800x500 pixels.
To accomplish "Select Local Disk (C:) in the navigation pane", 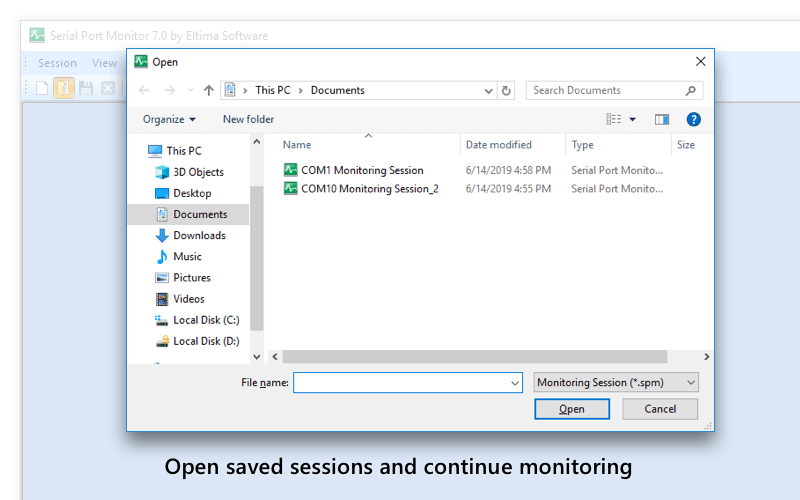I will point(197,320).
